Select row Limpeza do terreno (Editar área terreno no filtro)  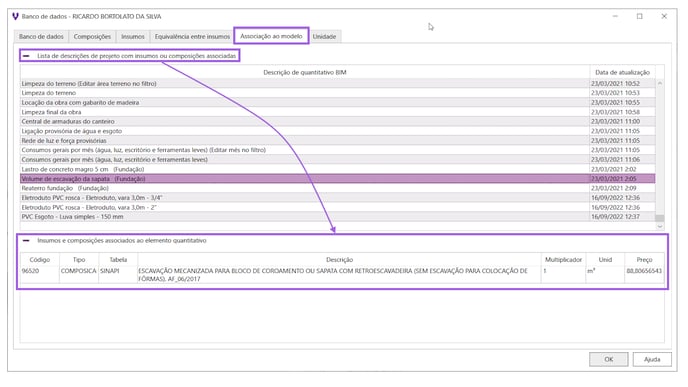(x=337, y=83)
